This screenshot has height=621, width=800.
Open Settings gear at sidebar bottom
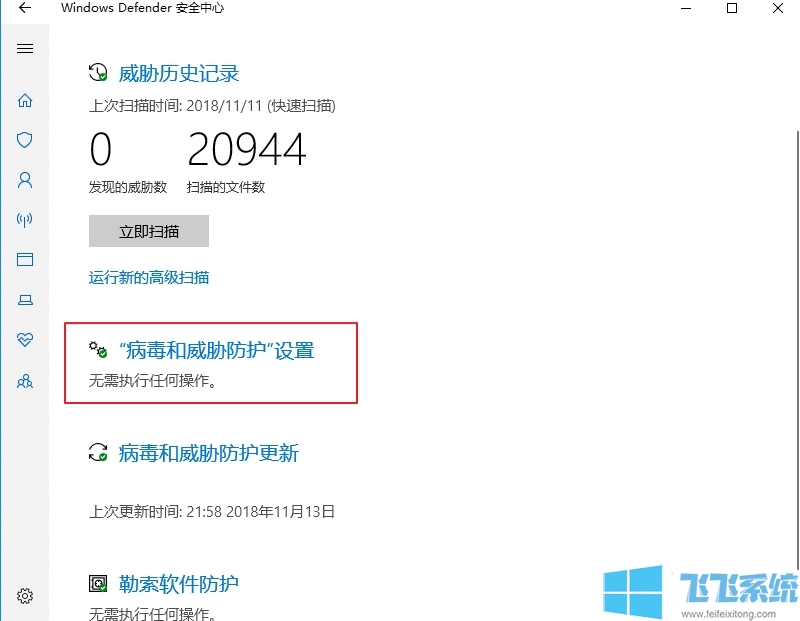pyautogui.click(x=25, y=596)
